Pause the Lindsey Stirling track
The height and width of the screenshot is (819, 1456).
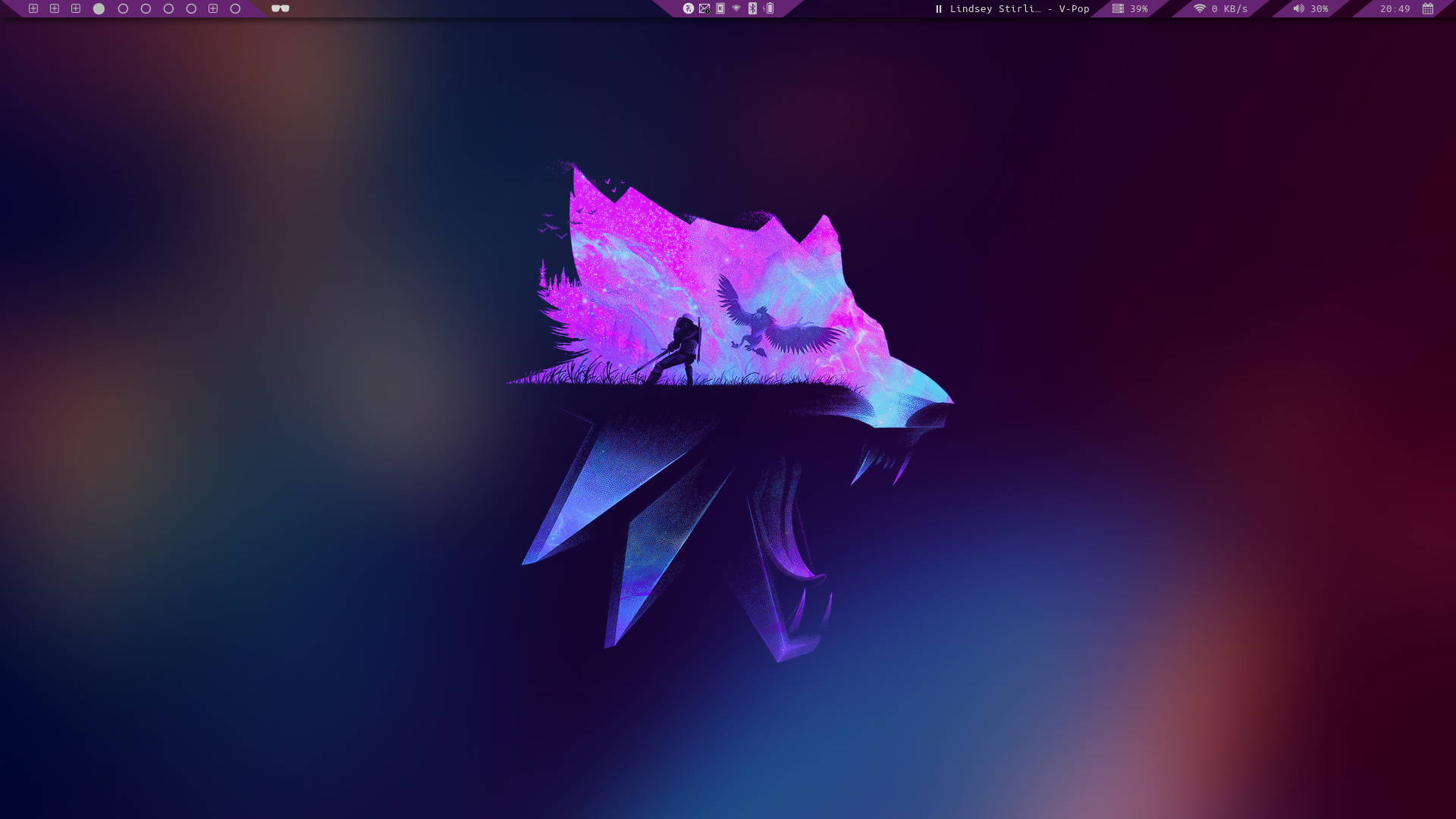point(939,9)
